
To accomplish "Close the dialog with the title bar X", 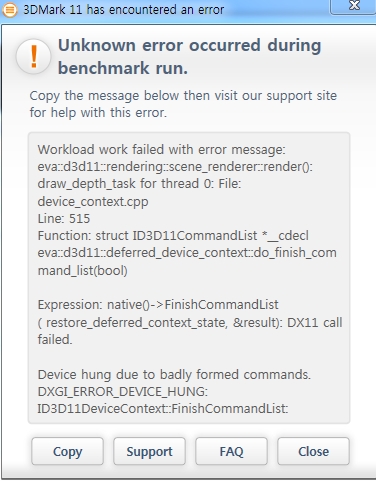I will 354,6.
